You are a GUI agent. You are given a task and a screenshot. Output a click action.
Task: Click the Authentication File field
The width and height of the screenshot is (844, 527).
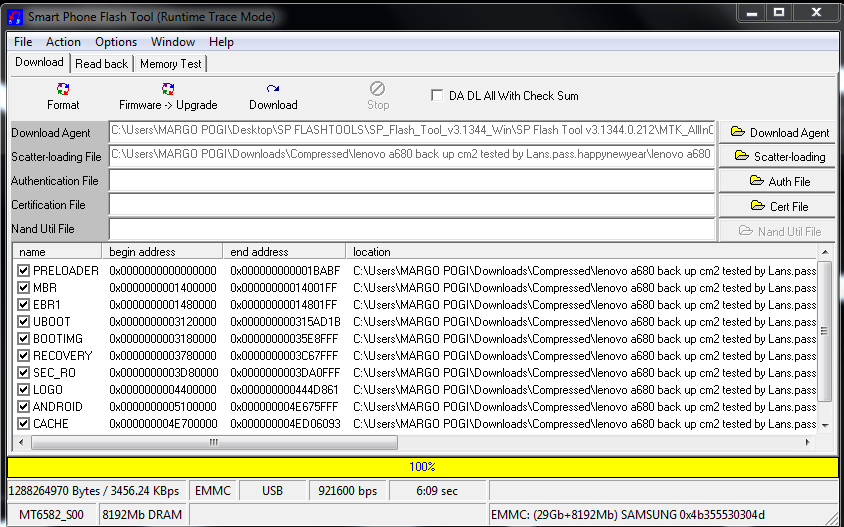point(412,181)
